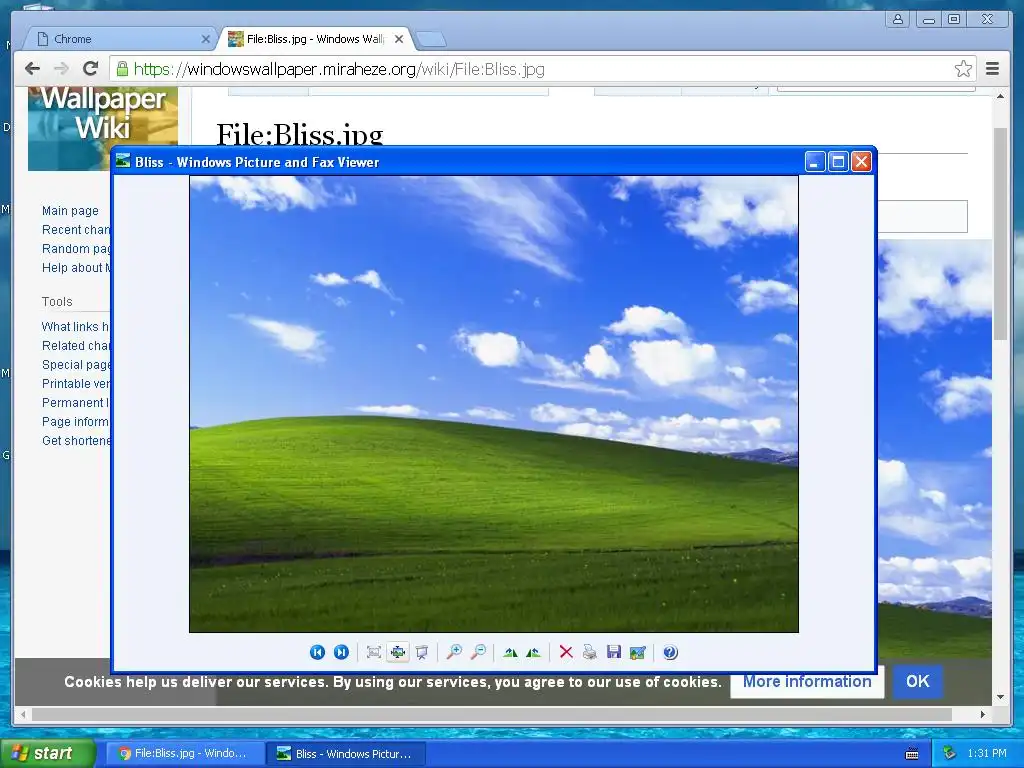This screenshot has width=1024, height=768.
Task: Switch to the File:Bliss.jpg Chrome taskbar button
Action: pyautogui.click(x=185, y=754)
